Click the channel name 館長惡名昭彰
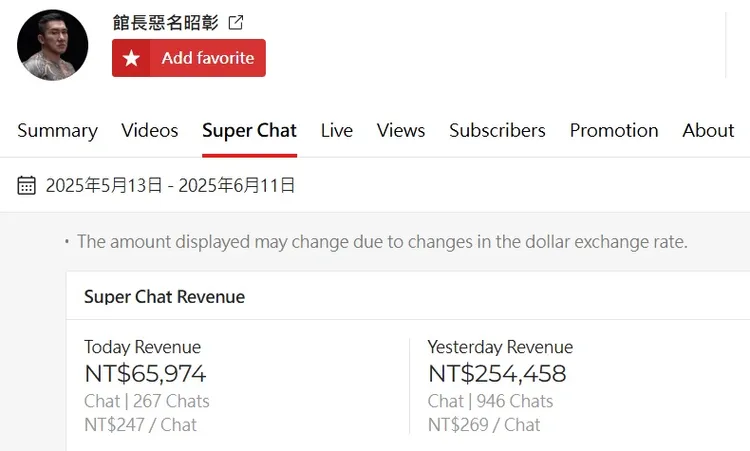Screen dimensions: 750x451 click(165, 22)
